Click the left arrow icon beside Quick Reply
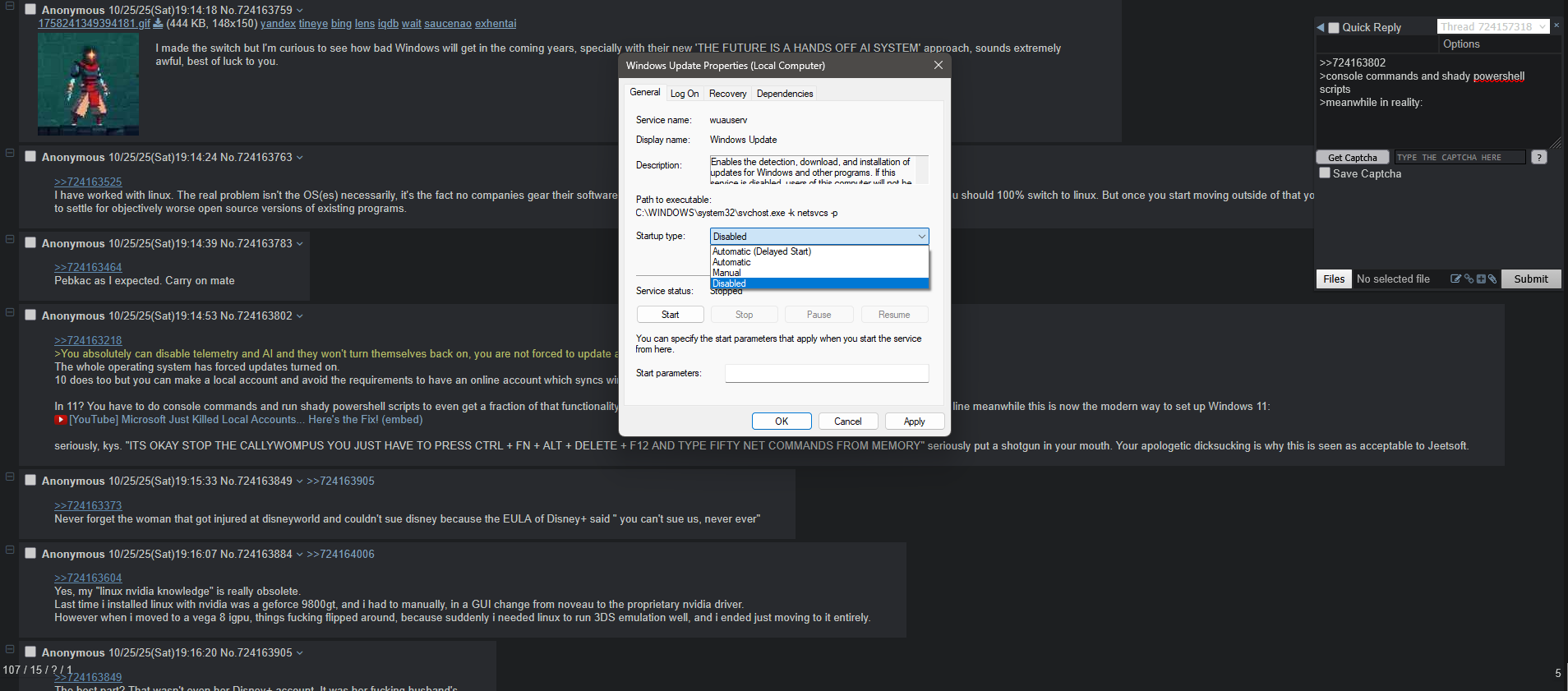The width and height of the screenshot is (1568, 691). click(x=1321, y=27)
